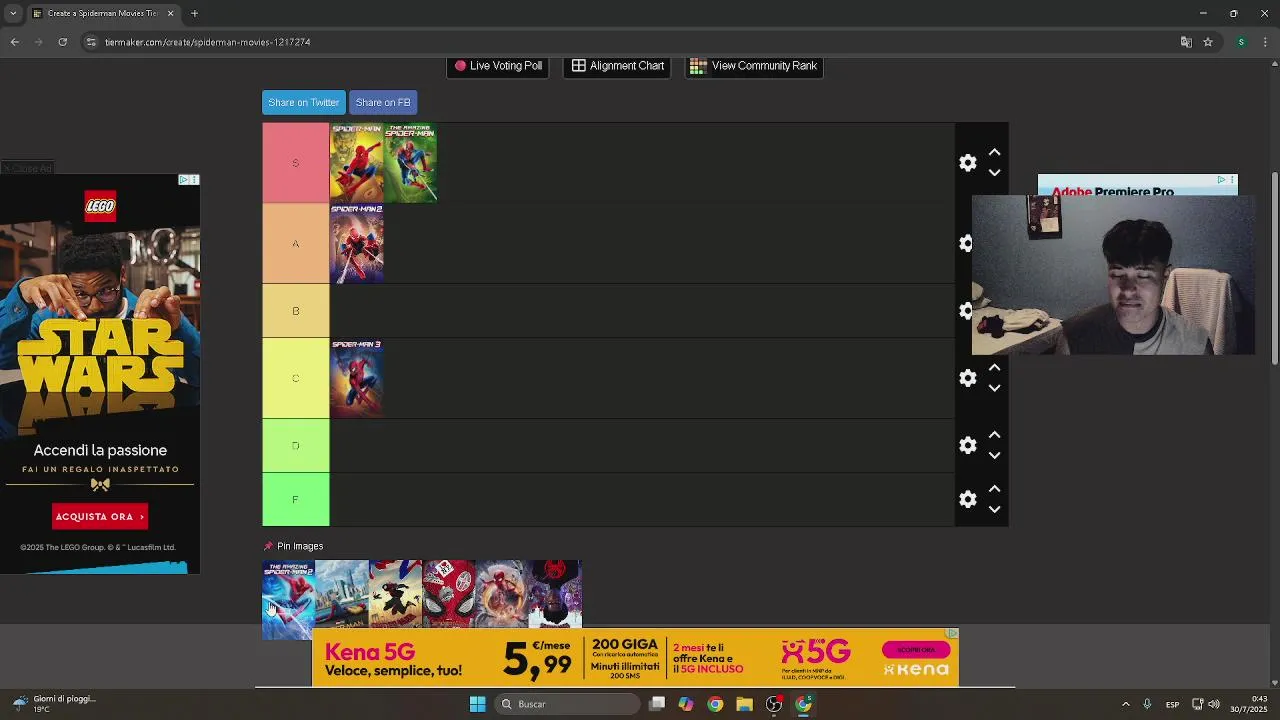
Task: Open Chrome profile avatar
Action: (1241, 42)
